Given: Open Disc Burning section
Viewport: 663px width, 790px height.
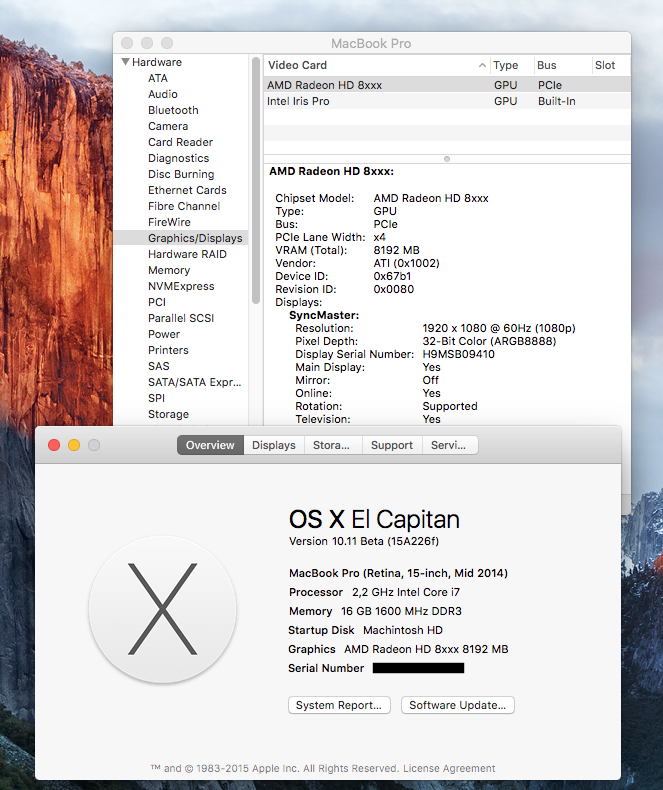Looking at the screenshot, I should tap(181, 174).
